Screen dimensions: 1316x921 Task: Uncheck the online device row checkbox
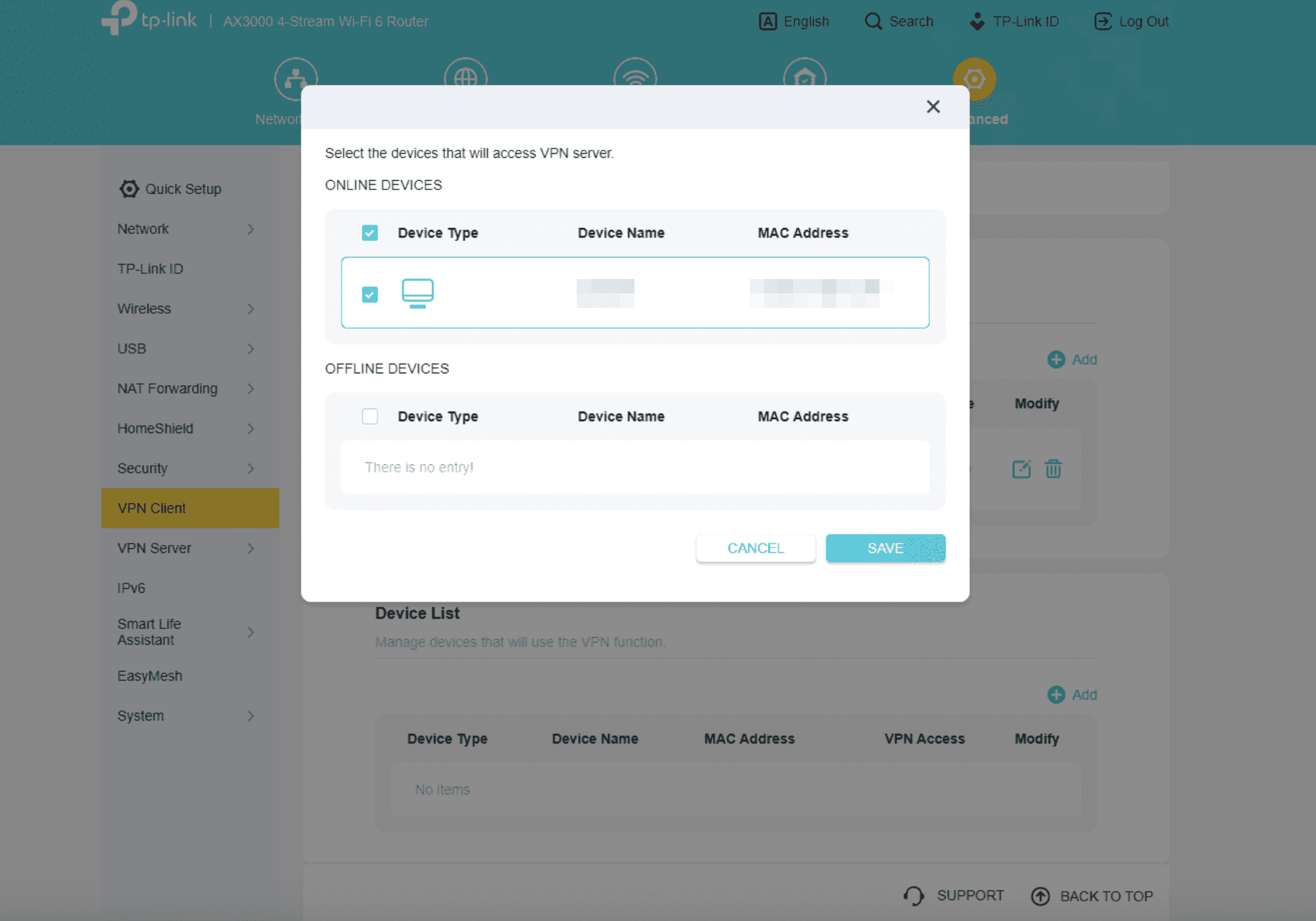tap(370, 295)
